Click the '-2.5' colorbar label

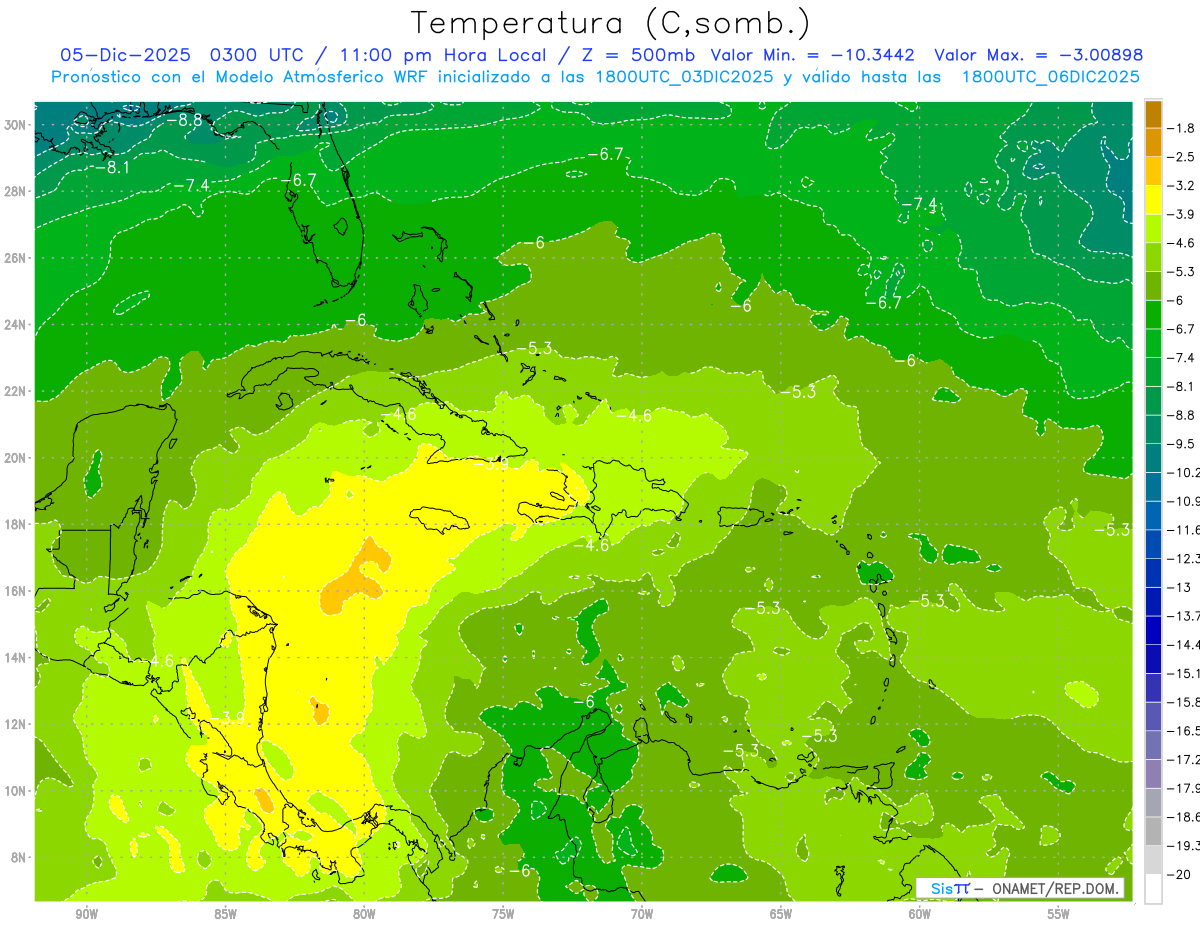[1183, 157]
